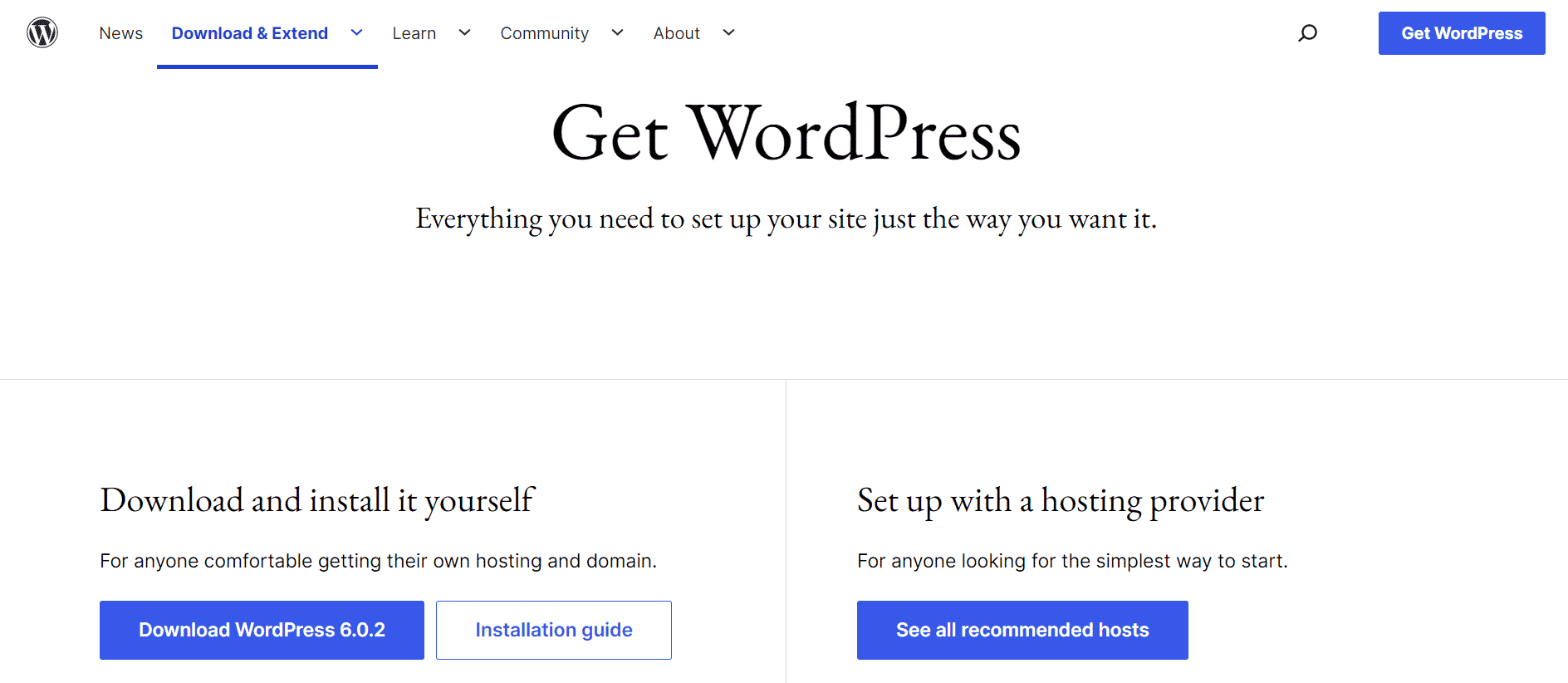Click Download WordPress 6.0.2 button
The height and width of the screenshot is (683, 1568).
click(x=262, y=630)
